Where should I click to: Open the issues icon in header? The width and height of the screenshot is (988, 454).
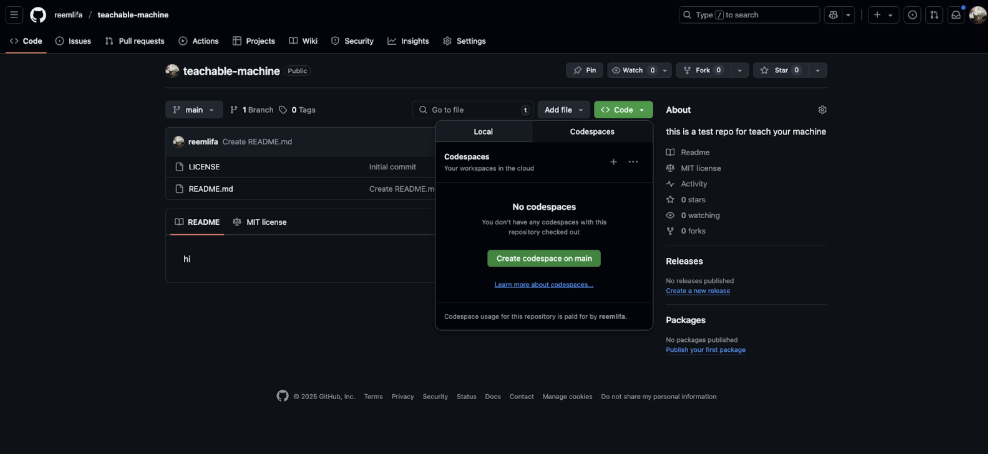tap(912, 15)
